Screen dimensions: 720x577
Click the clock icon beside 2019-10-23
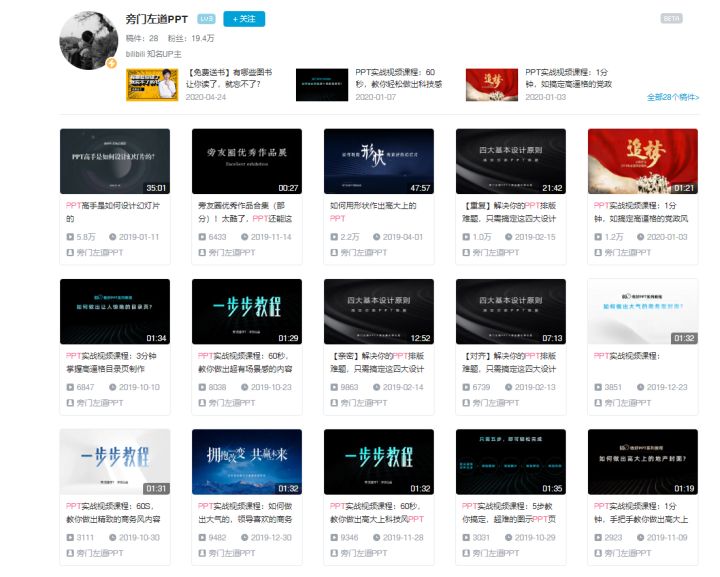[245, 387]
